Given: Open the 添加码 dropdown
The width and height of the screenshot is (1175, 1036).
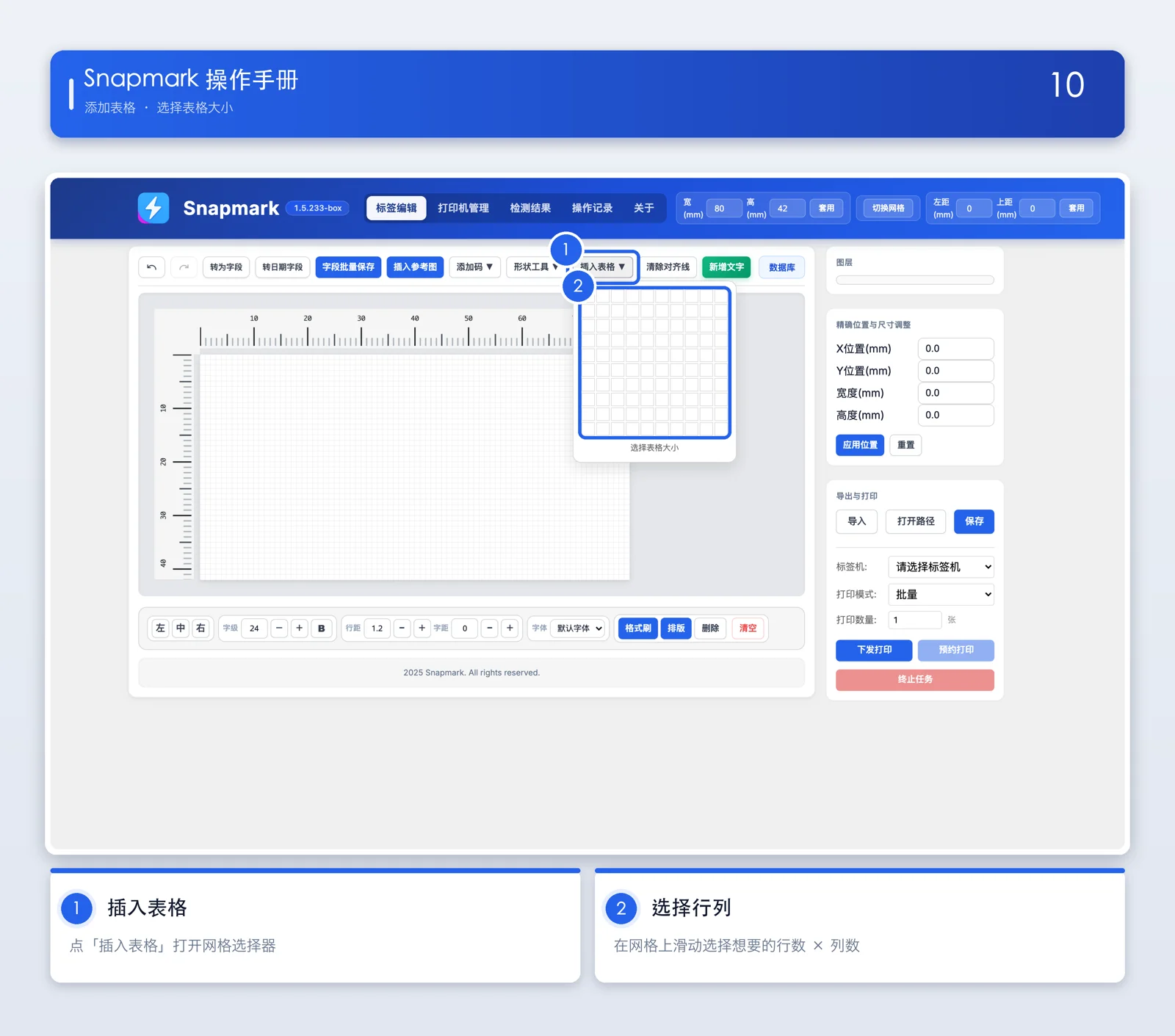Looking at the screenshot, I should pos(474,267).
